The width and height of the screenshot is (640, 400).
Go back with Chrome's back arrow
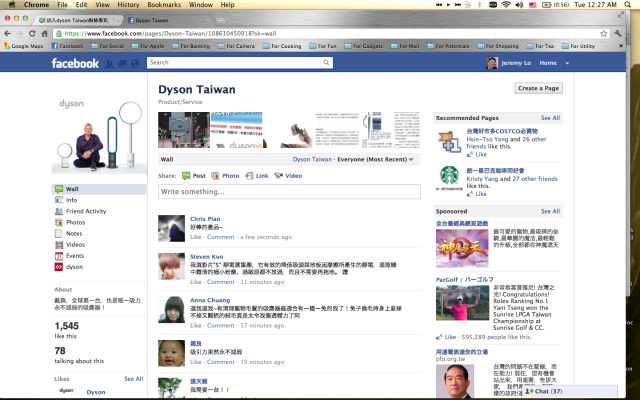point(7,33)
